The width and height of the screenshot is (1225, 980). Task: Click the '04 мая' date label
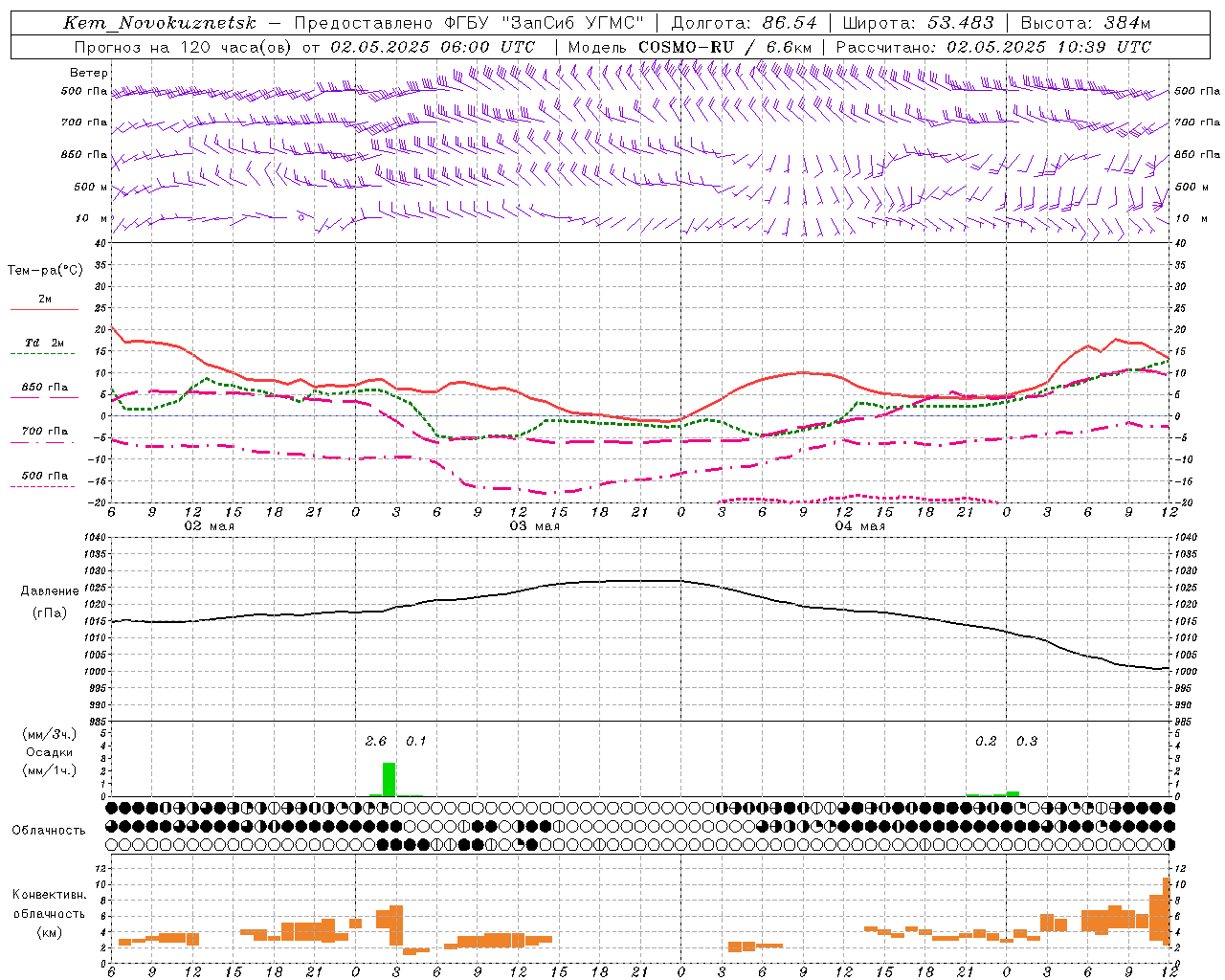[x=859, y=526]
